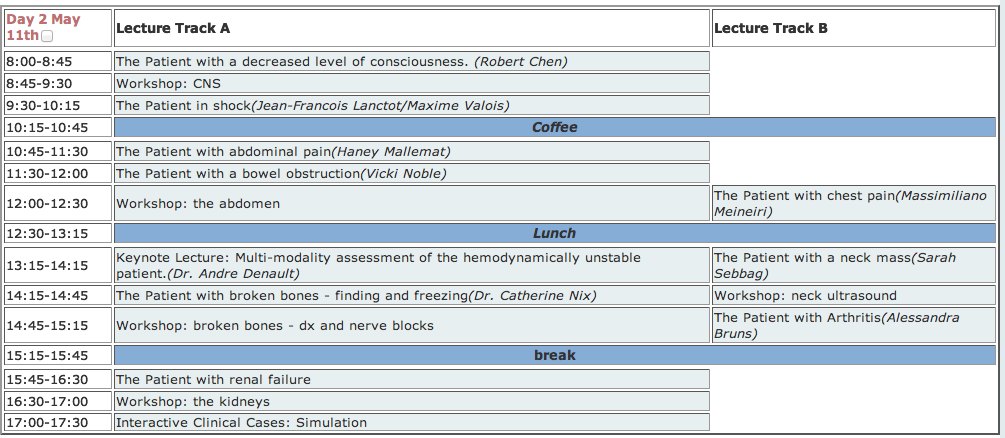Click the Lunch row
The image size is (1005, 438).
coord(554,234)
